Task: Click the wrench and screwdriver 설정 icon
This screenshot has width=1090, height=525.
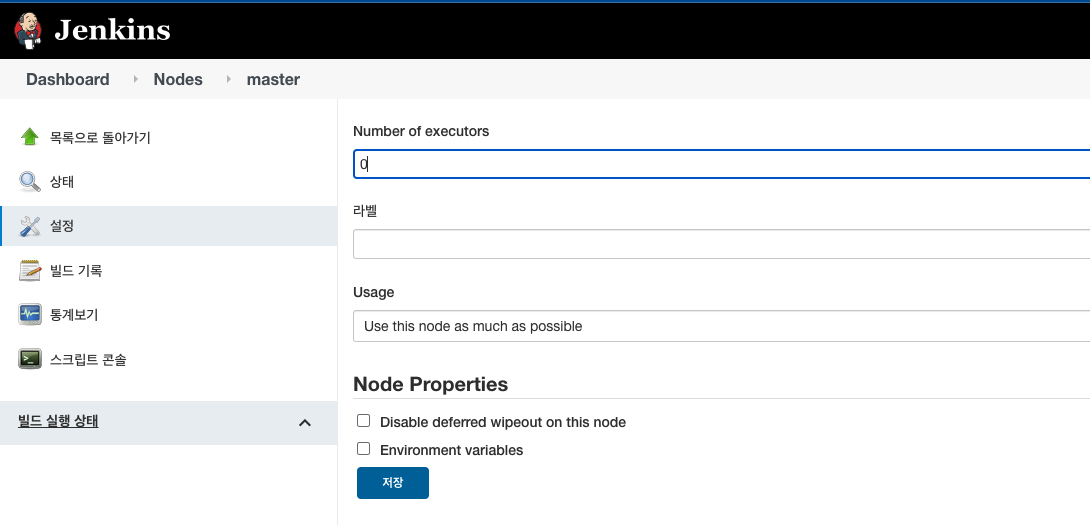Action: click(x=29, y=226)
